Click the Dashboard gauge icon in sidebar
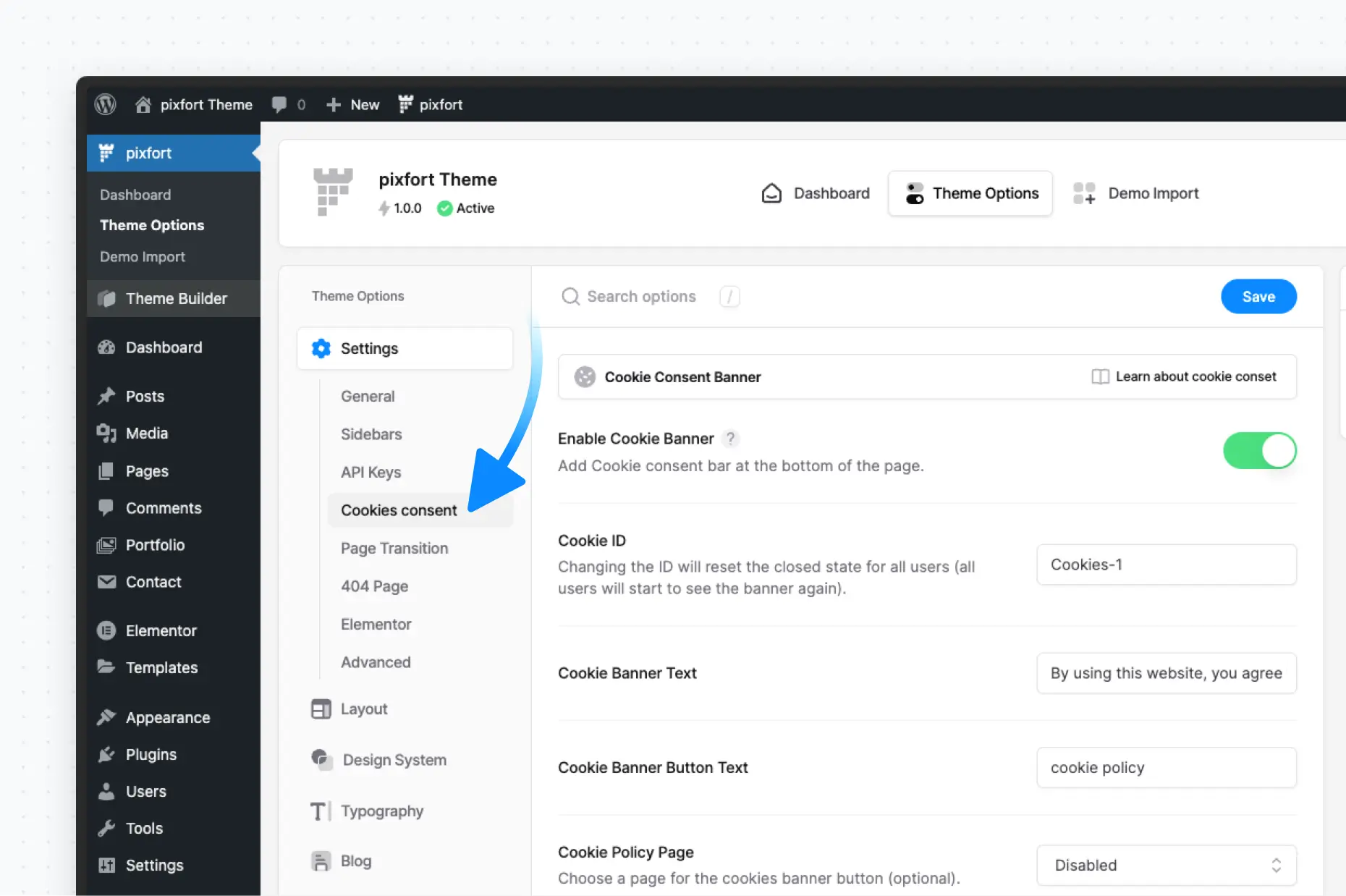1346x896 pixels. 106,347
